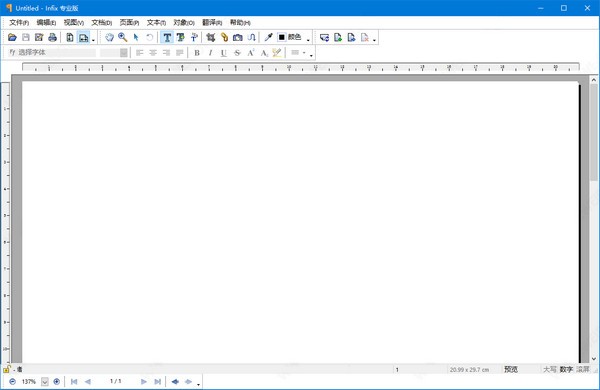Apply Superscript formatting

pos(251,53)
